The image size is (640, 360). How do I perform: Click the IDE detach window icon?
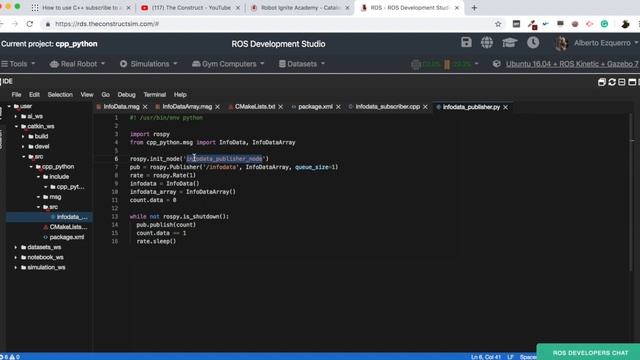pos(602,82)
